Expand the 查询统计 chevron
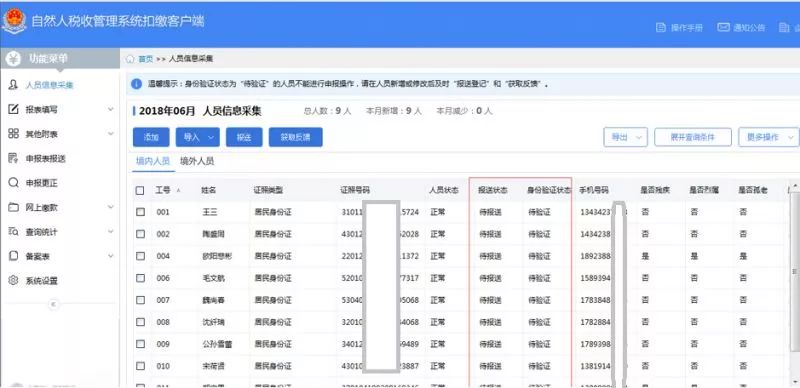Image resolution: width=800 pixels, height=388 pixels. tap(111, 232)
